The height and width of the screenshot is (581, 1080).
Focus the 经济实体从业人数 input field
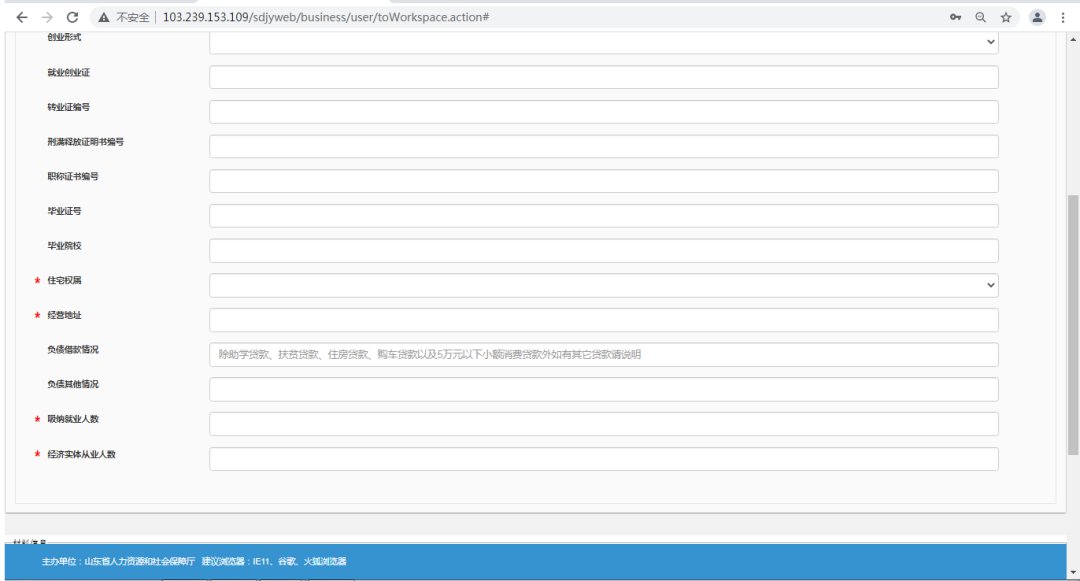click(x=603, y=459)
